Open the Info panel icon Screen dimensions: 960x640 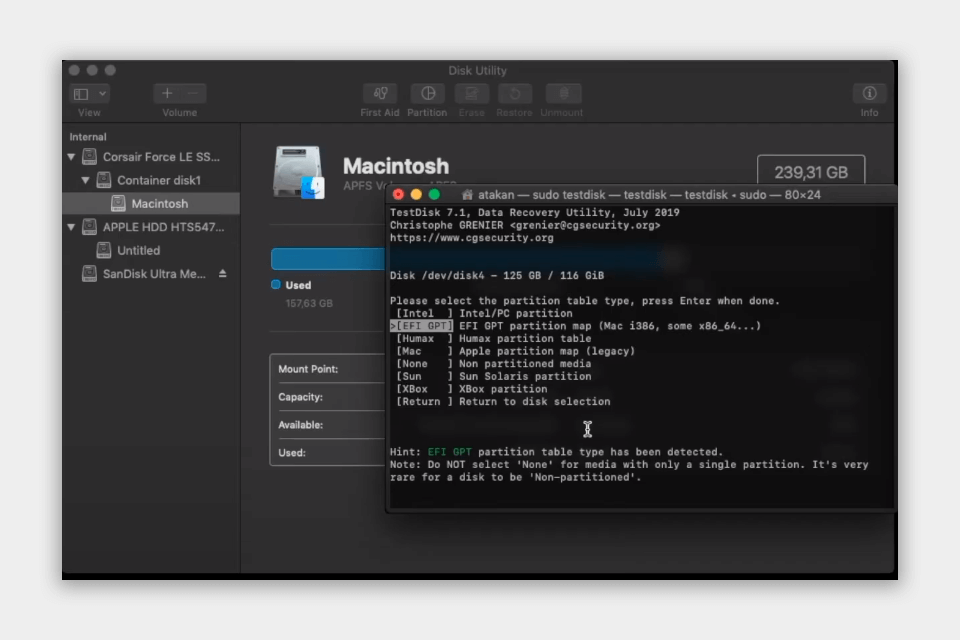869,94
